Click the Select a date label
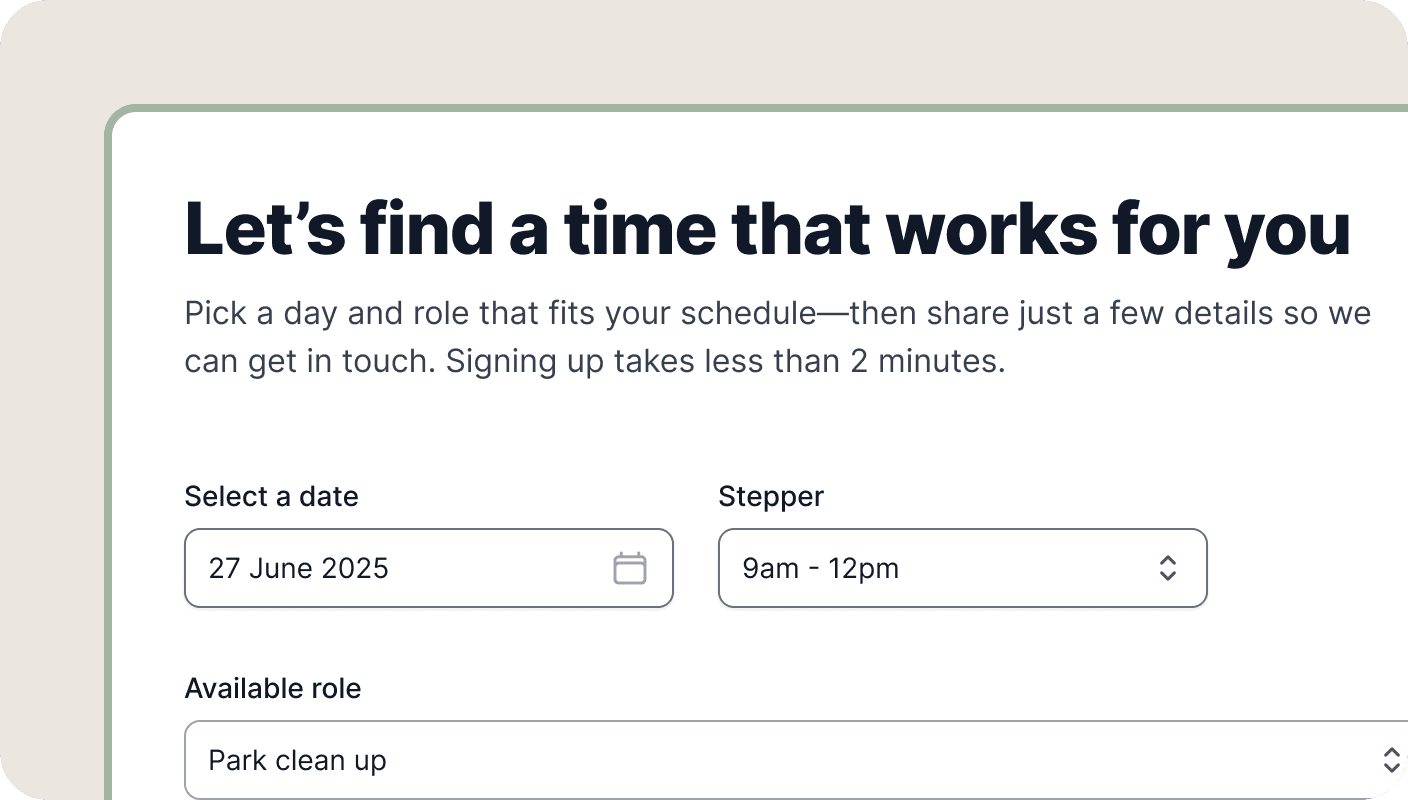Screen dimensions: 1408x800 (271, 496)
